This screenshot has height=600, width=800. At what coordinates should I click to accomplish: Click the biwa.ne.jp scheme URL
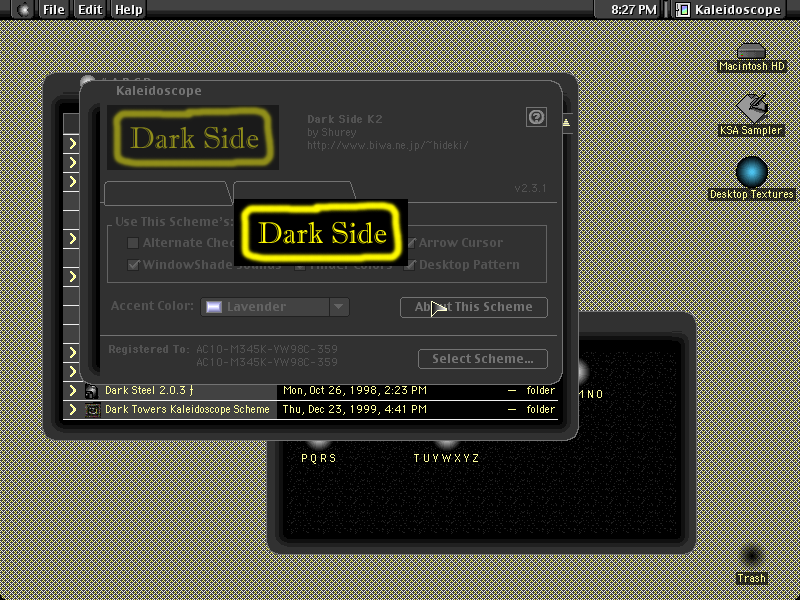pos(388,145)
